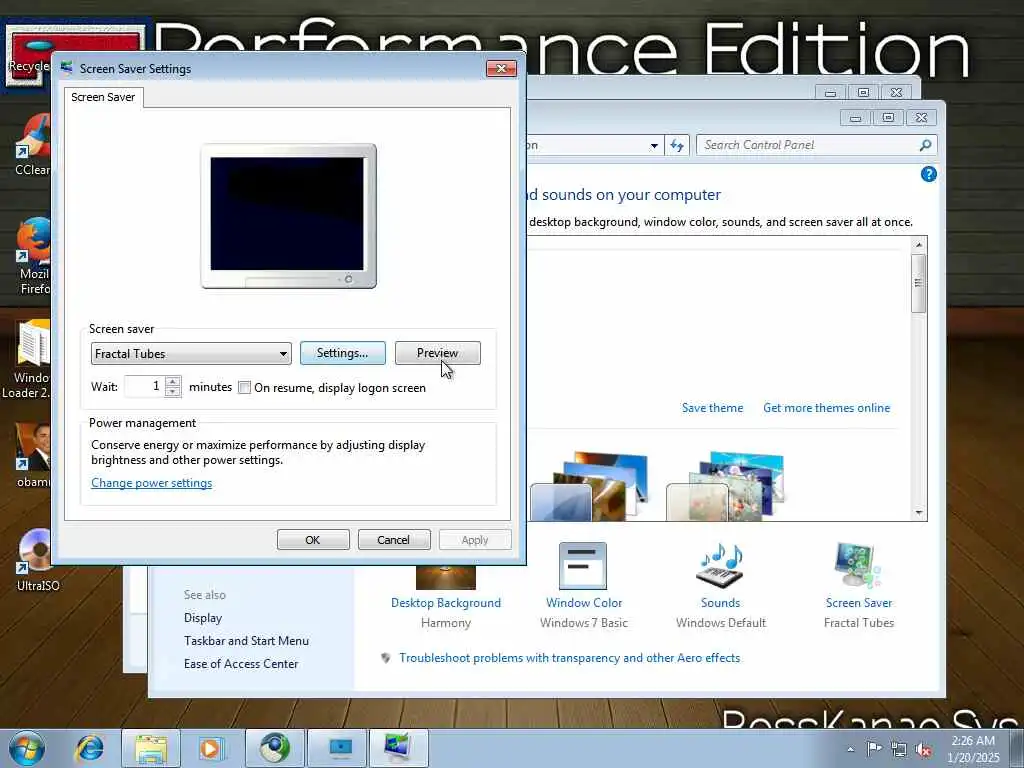Click Get more themes online link

pyautogui.click(x=827, y=408)
